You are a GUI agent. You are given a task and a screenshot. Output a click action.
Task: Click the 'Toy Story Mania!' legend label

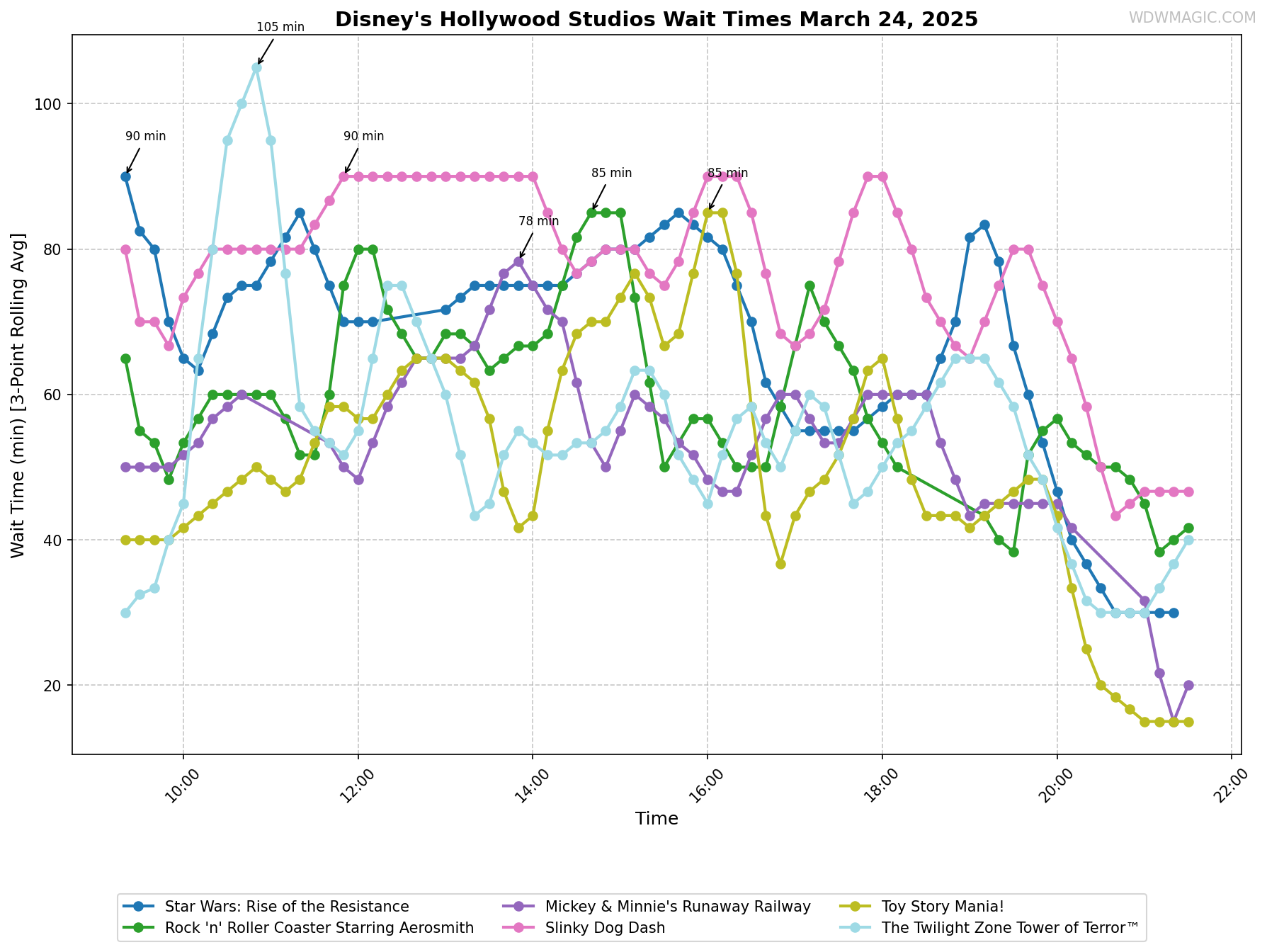point(943,907)
